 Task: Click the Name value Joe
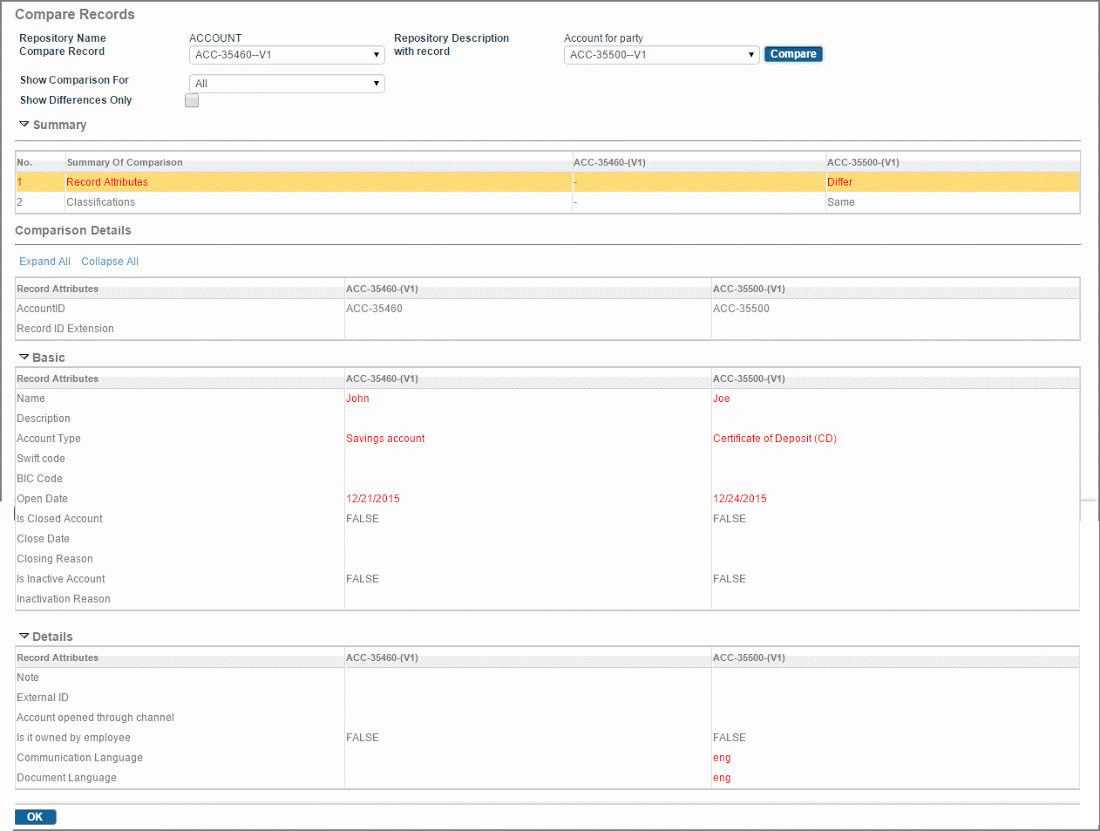coord(721,398)
